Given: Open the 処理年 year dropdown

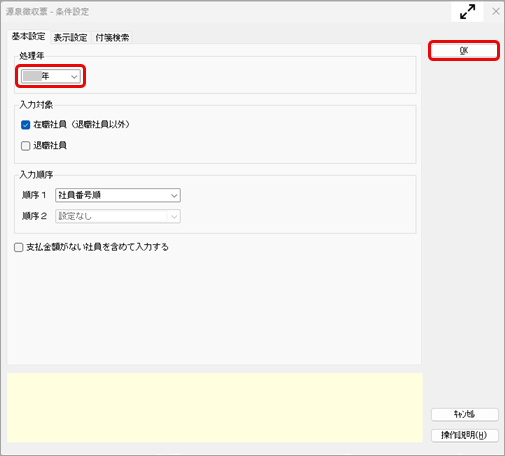Looking at the screenshot, I should (51, 76).
